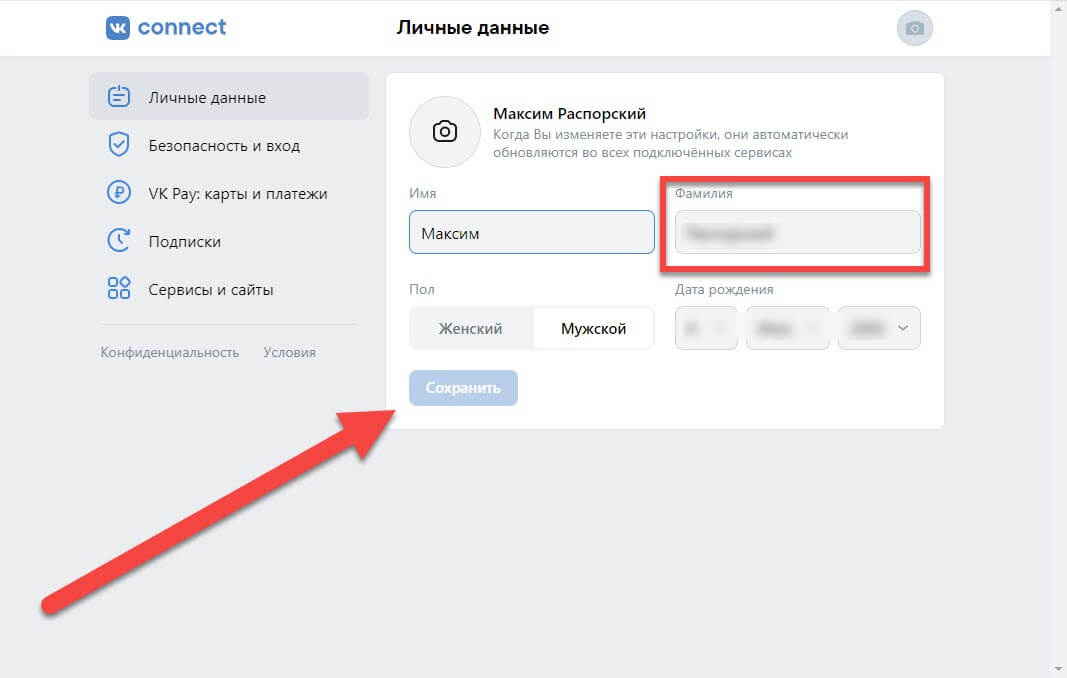Open the Условия link
This screenshot has width=1067, height=678.
pyautogui.click(x=289, y=353)
